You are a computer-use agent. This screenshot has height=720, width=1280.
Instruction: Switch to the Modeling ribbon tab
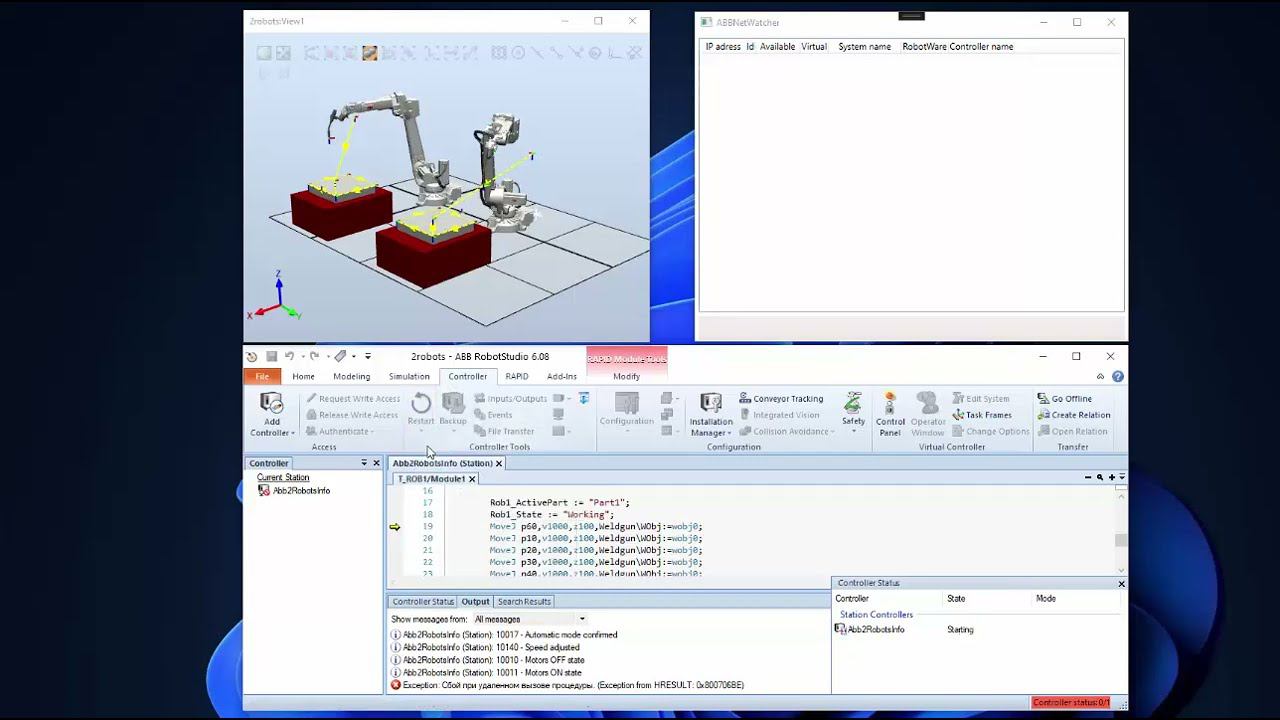click(351, 376)
